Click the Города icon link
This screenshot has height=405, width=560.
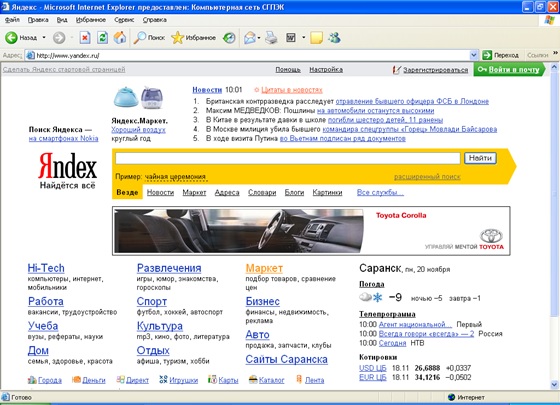pyautogui.click(x=45, y=380)
